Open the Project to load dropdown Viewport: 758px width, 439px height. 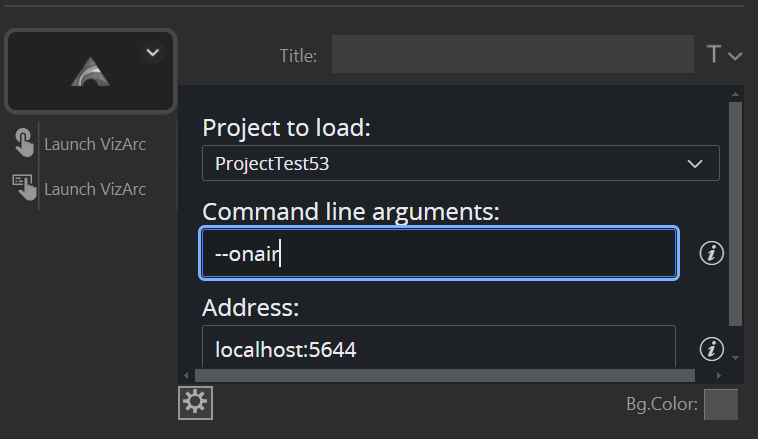tap(460, 163)
